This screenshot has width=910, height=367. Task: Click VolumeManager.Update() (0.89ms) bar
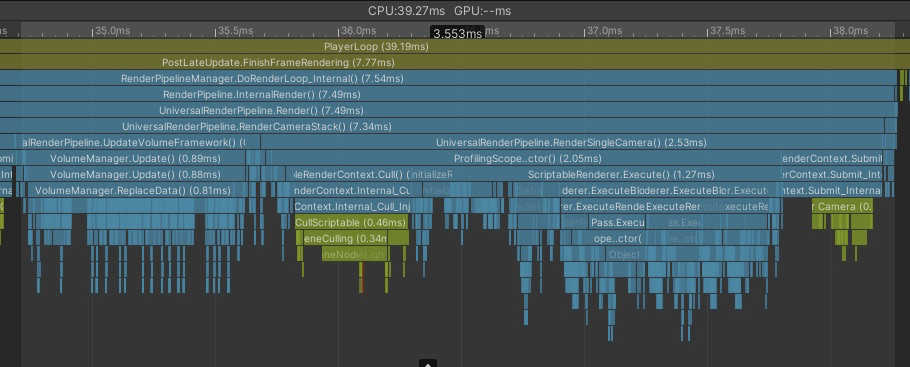[x=135, y=158]
